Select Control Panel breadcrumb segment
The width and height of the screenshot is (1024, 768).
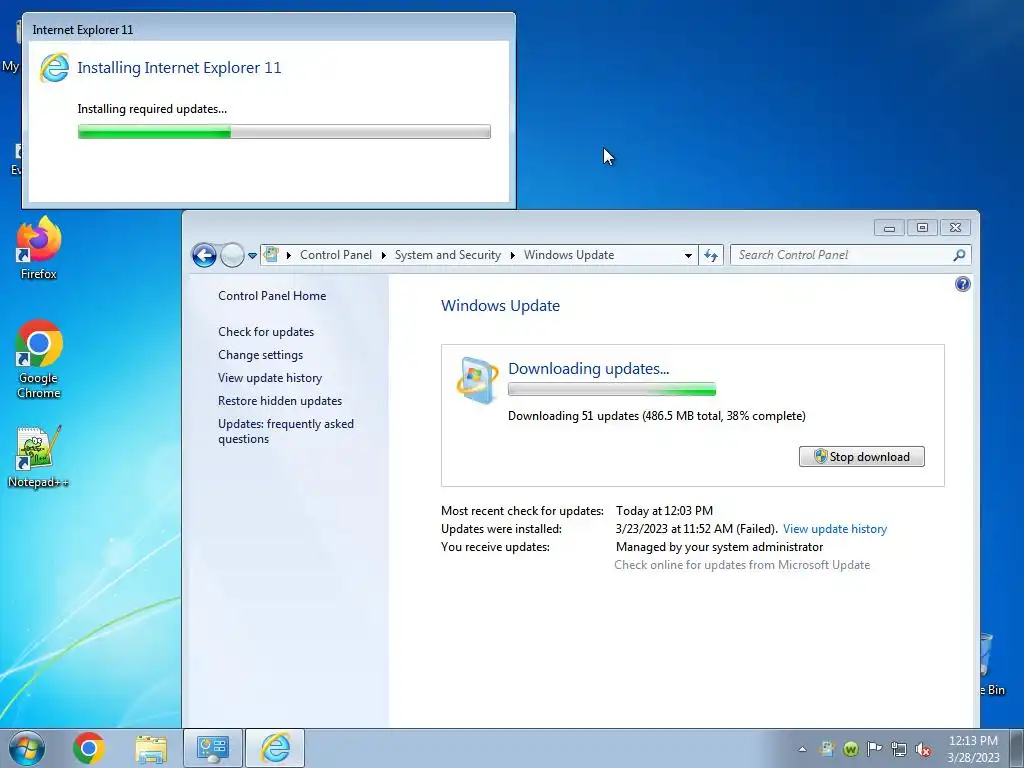[336, 255]
